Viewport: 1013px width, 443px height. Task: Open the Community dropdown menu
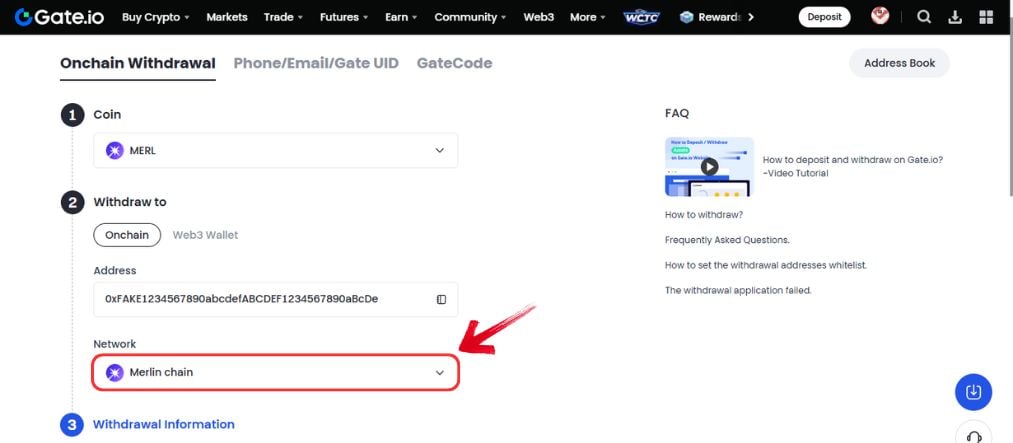coord(470,17)
